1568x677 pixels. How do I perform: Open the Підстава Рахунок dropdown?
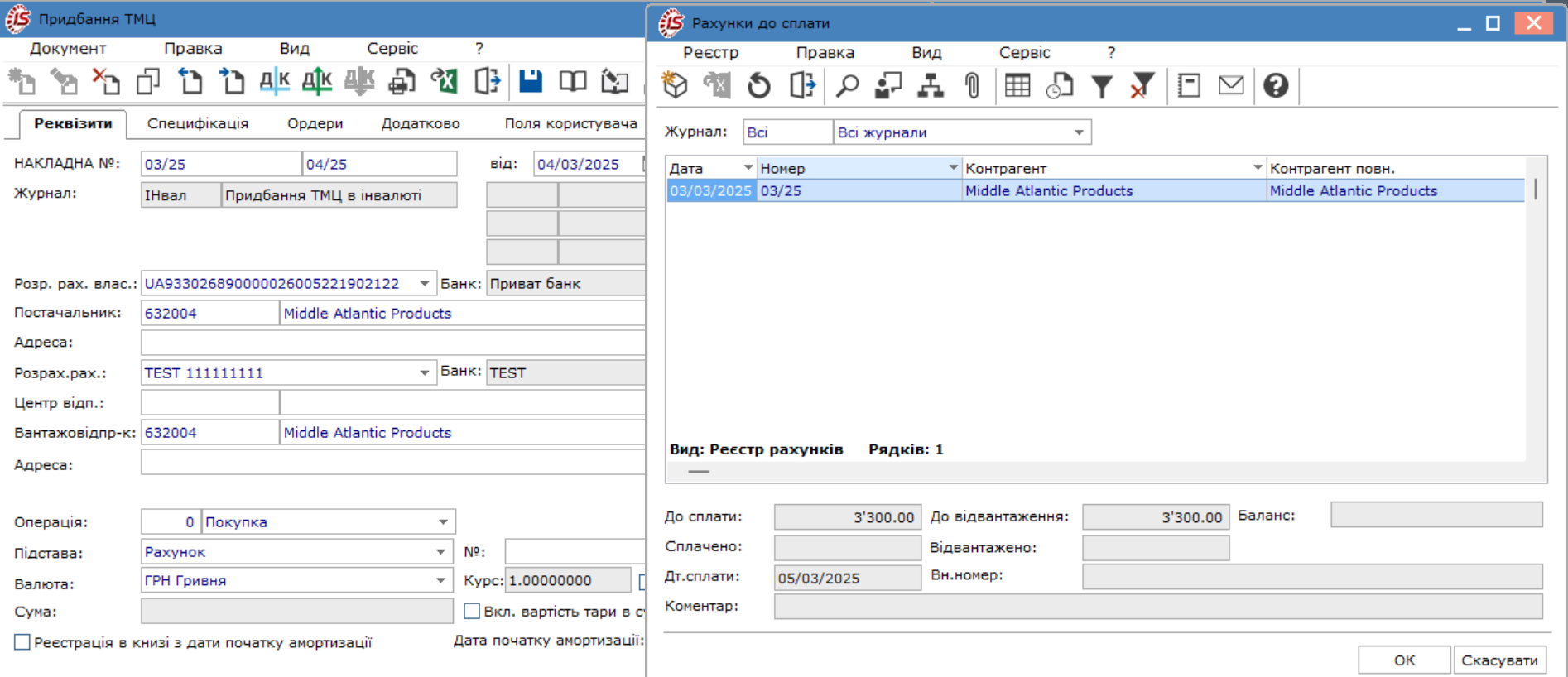(x=440, y=551)
